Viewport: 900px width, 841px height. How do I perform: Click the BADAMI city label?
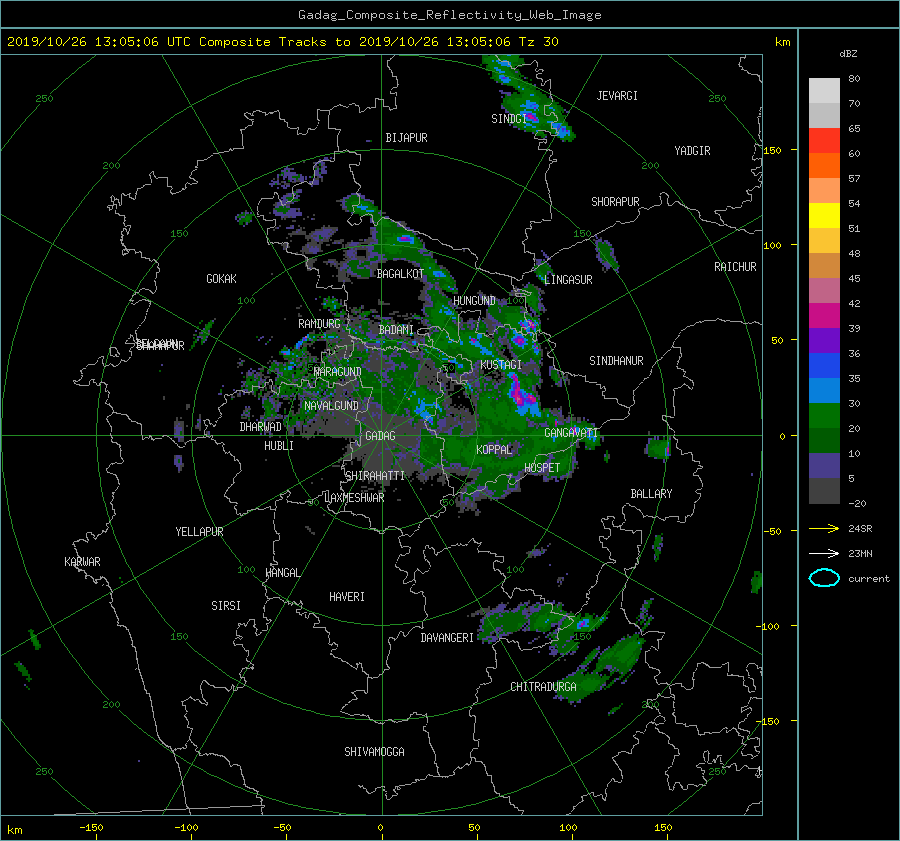(396, 330)
